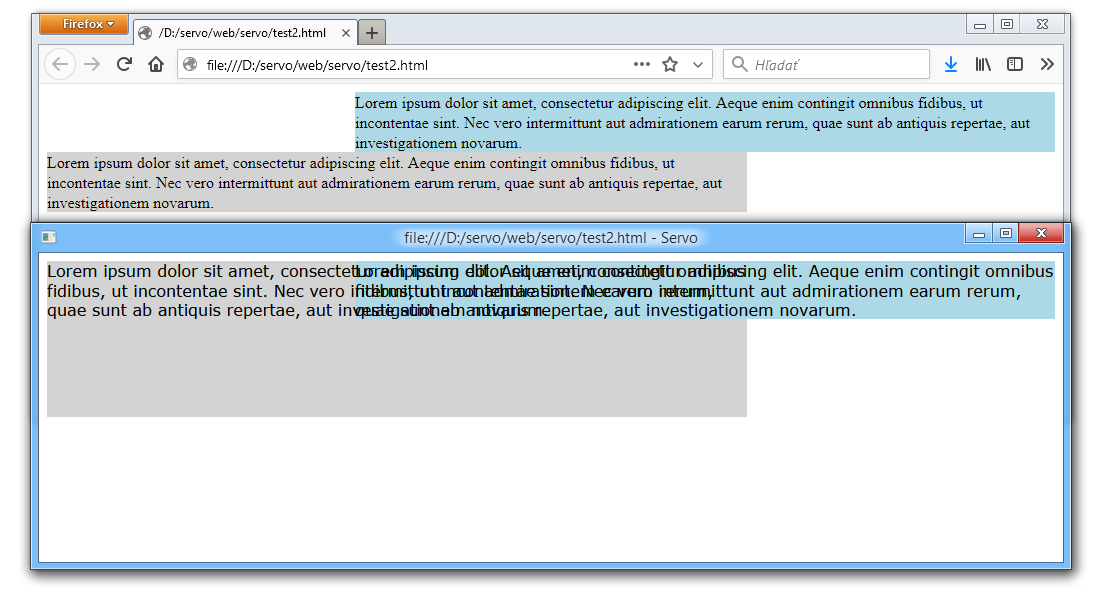Click the magnifier icon in the search box

click(x=739, y=64)
